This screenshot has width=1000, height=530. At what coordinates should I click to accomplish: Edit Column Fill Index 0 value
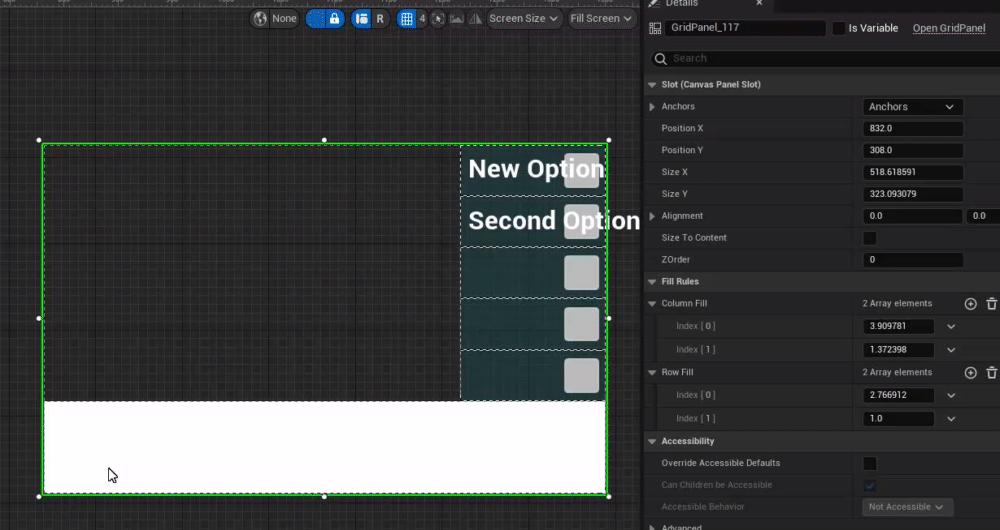[898, 326]
